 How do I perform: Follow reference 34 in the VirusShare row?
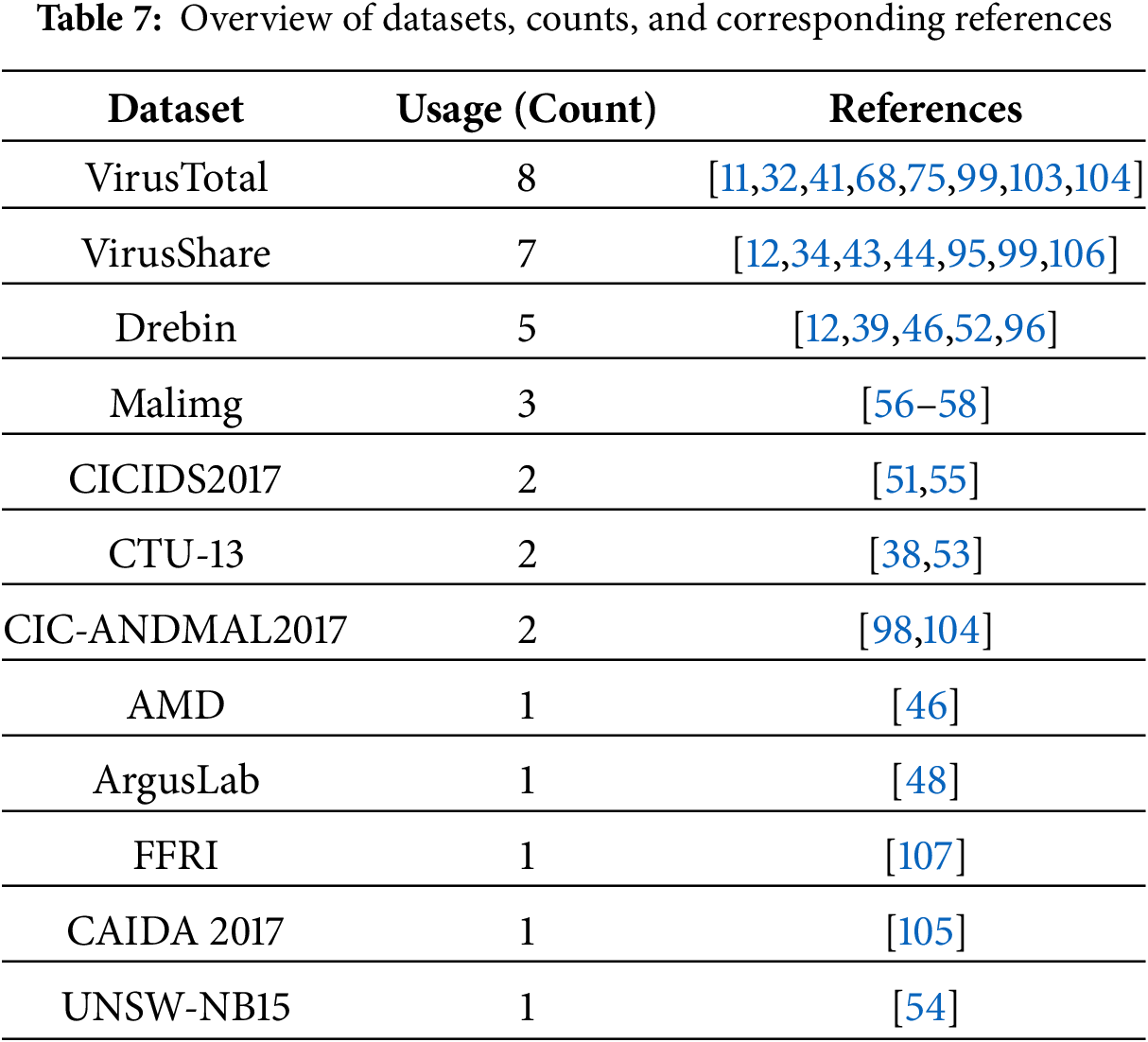810,253
